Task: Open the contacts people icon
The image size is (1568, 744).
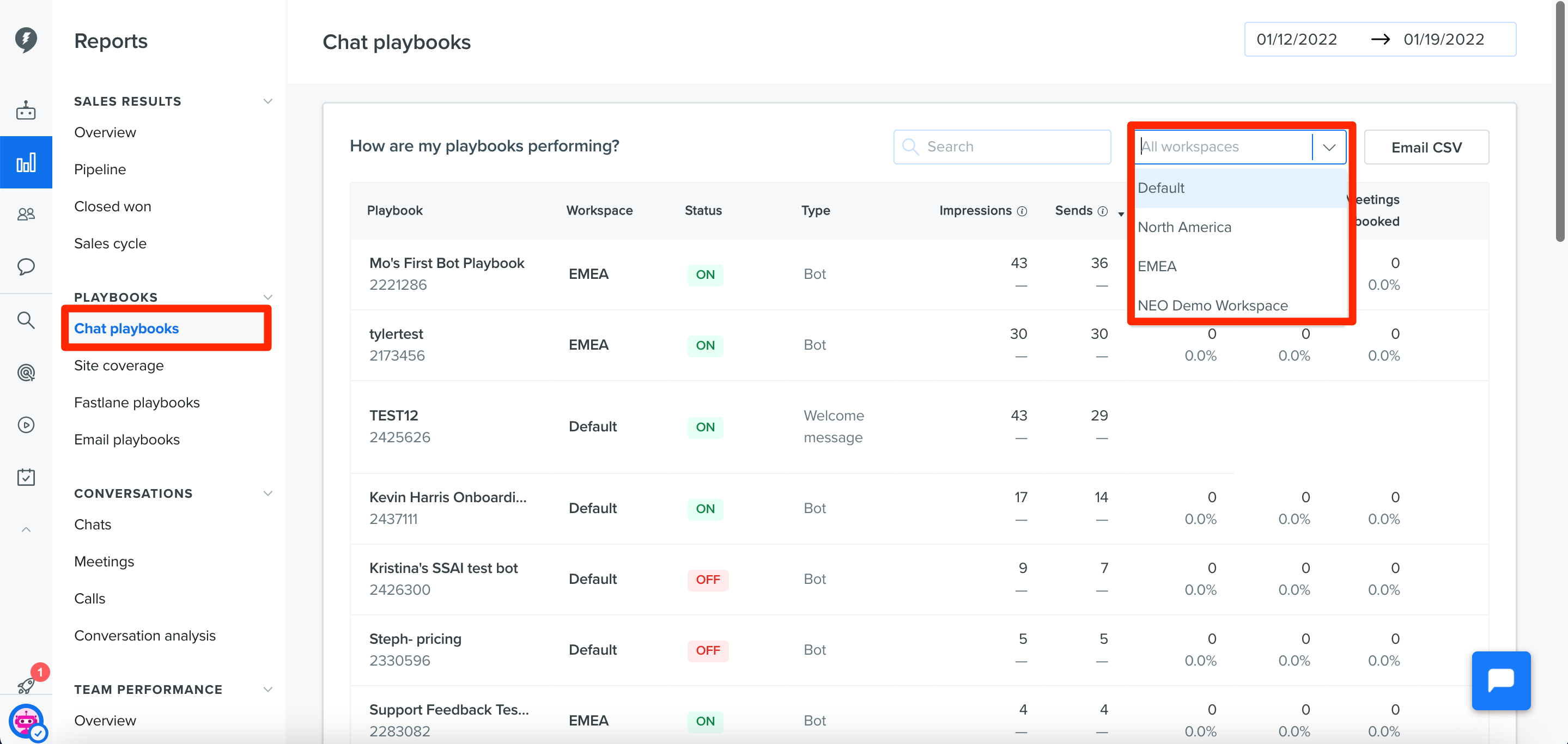Action: tap(26, 214)
